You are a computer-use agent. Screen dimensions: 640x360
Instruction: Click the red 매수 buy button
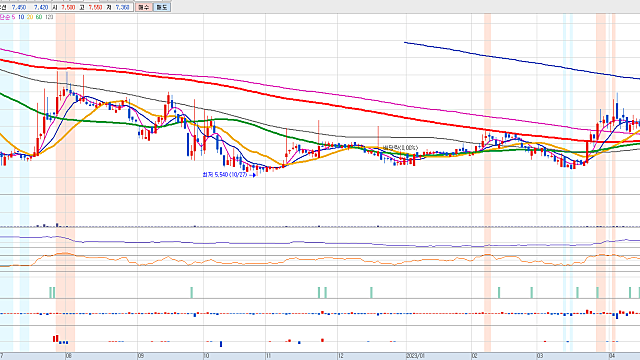pos(144,7)
